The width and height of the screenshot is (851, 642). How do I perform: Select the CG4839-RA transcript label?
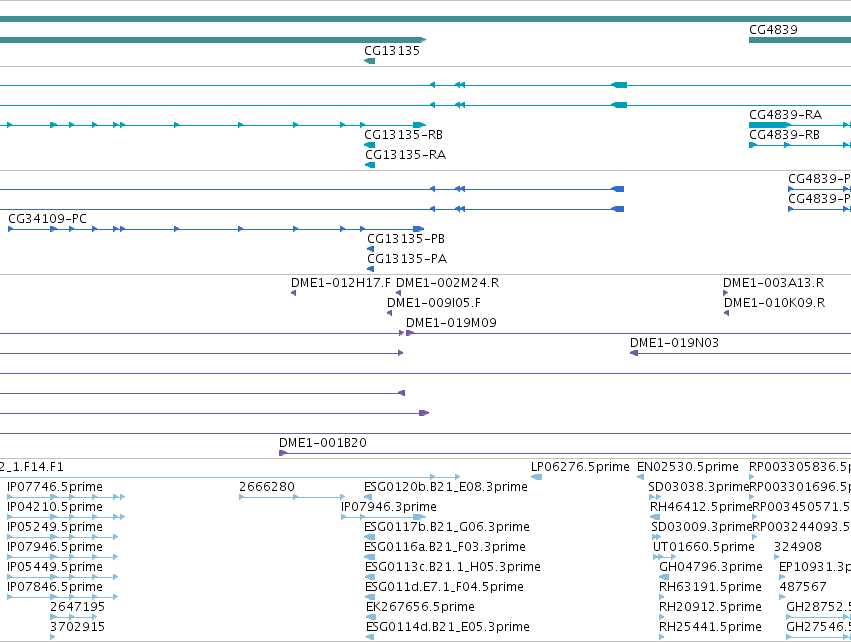pos(785,115)
